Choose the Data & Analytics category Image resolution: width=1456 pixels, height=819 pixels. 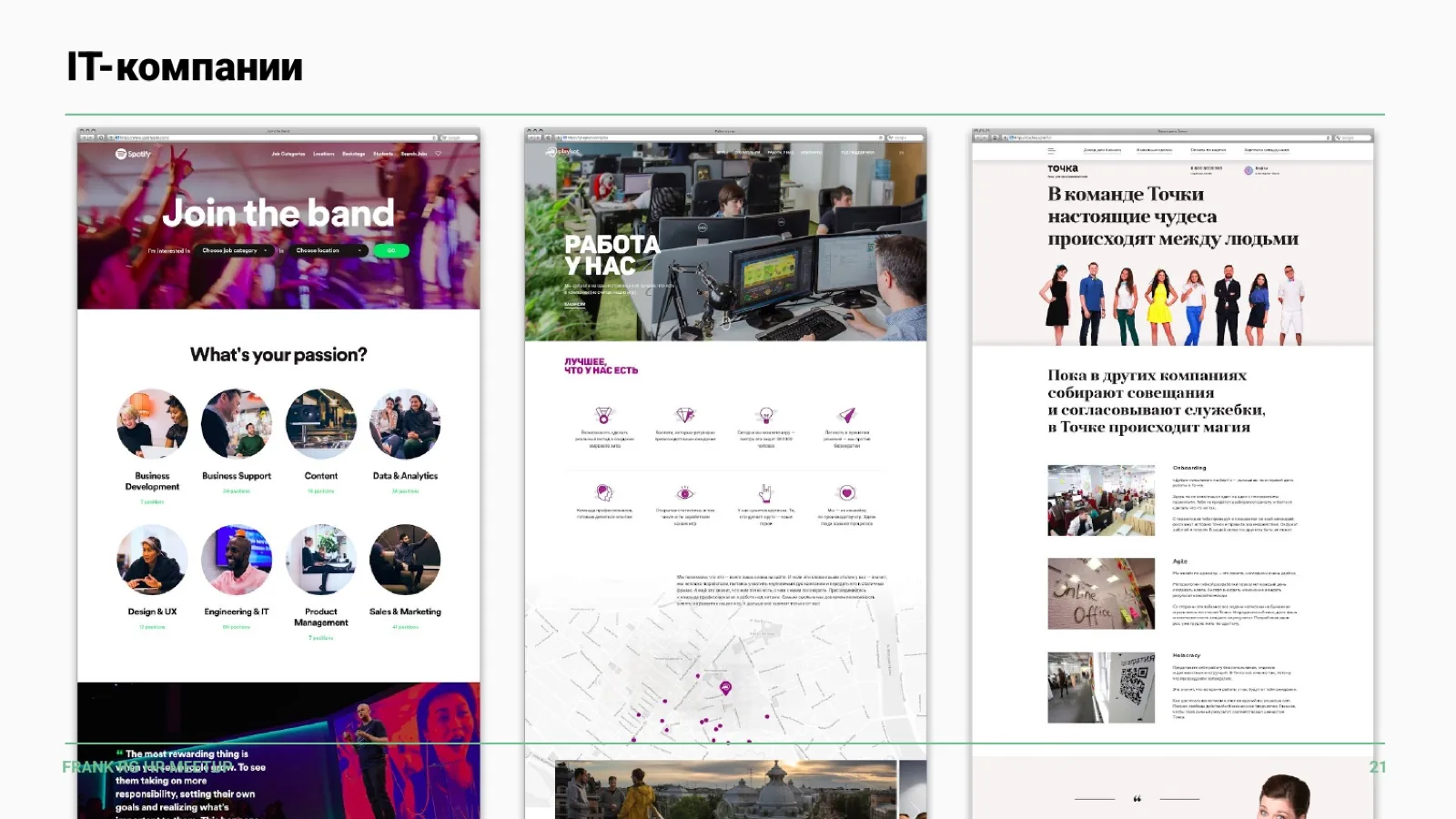coord(405,424)
